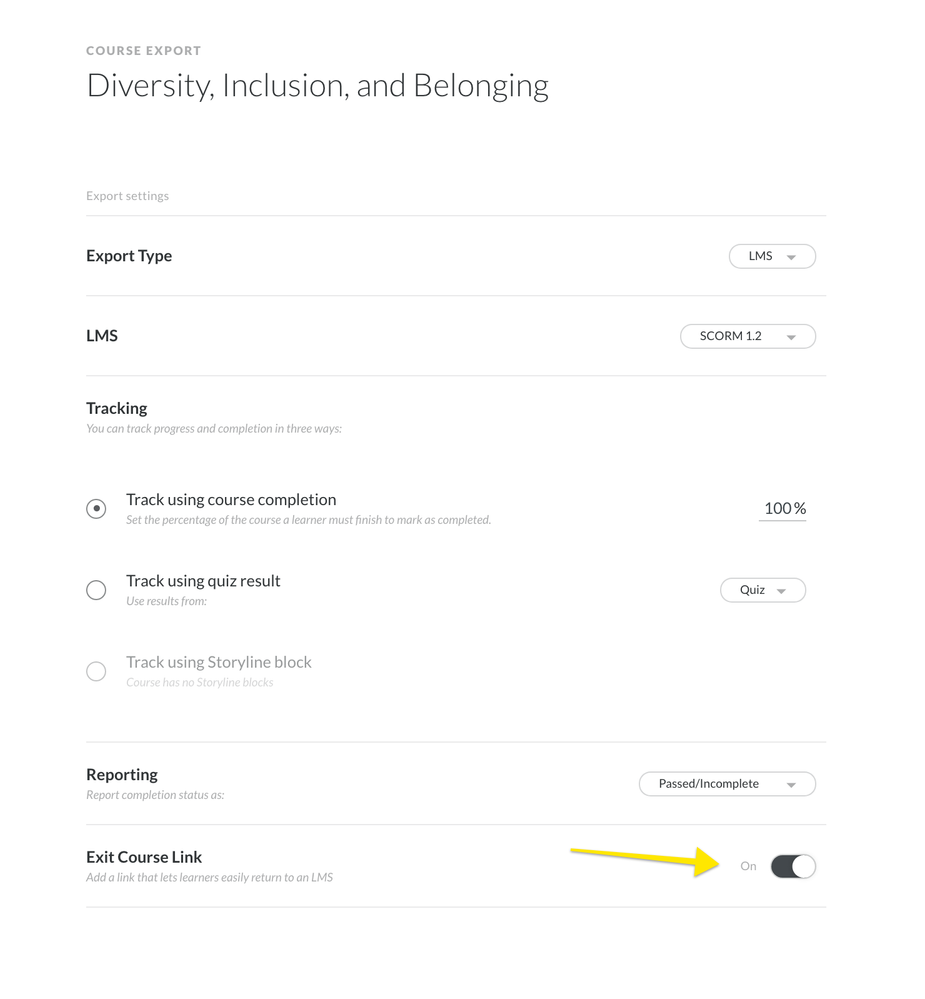Click the caret icon beside Passed/Incomplete
The image size is (925, 999).
pyautogui.click(x=791, y=785)
